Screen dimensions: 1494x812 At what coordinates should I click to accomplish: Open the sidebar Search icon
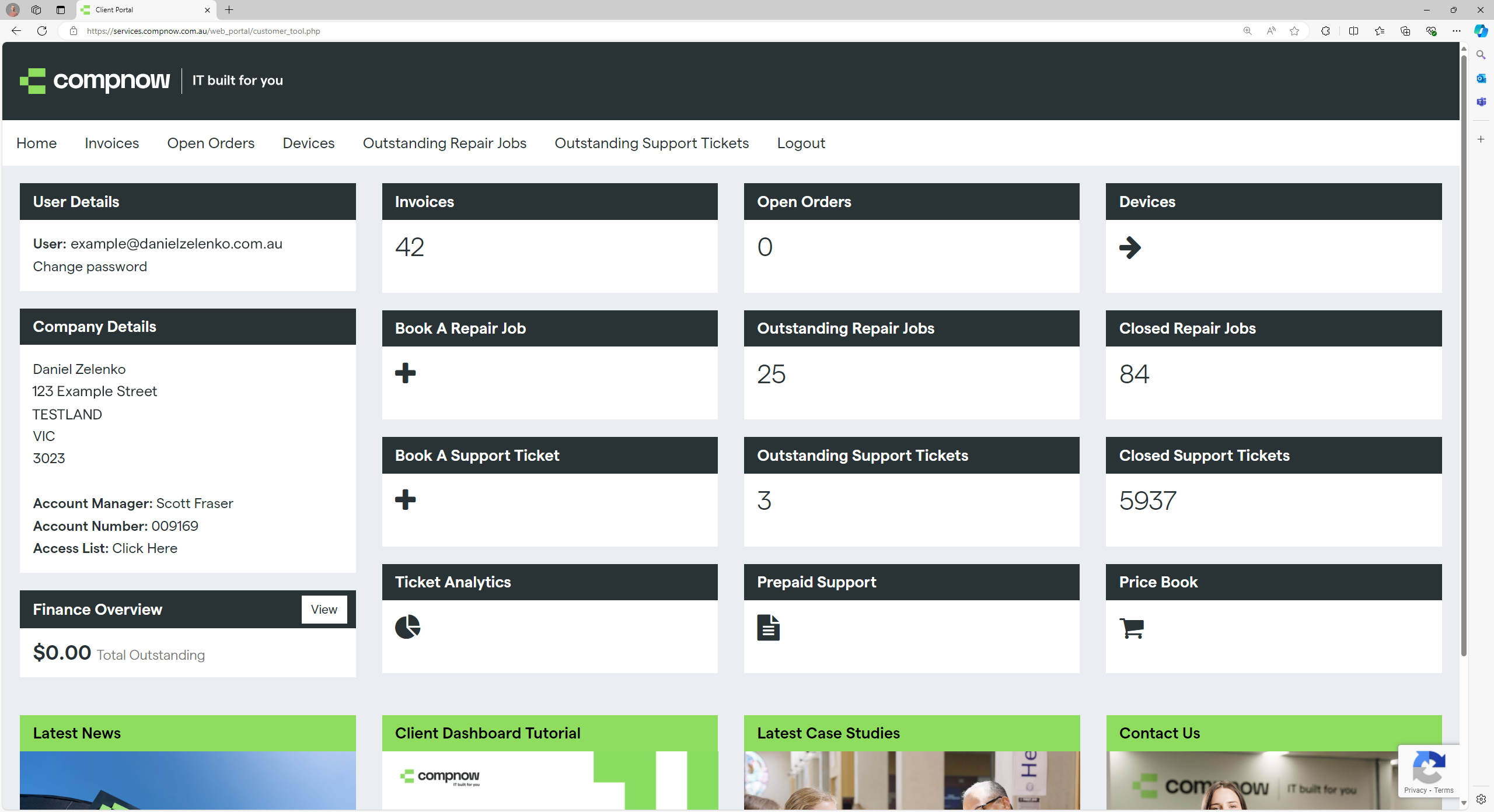(x=1481, y=55)
